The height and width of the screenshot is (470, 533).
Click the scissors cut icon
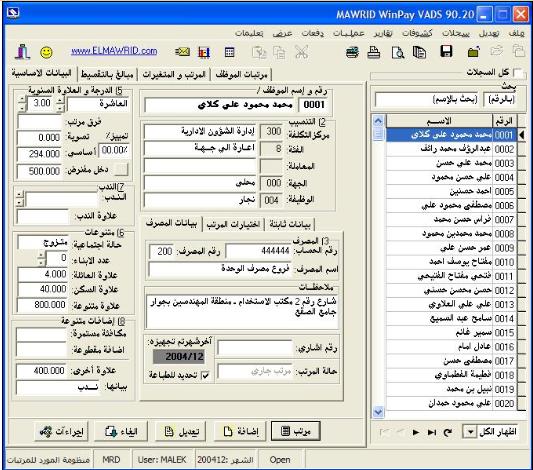point(301,52)
